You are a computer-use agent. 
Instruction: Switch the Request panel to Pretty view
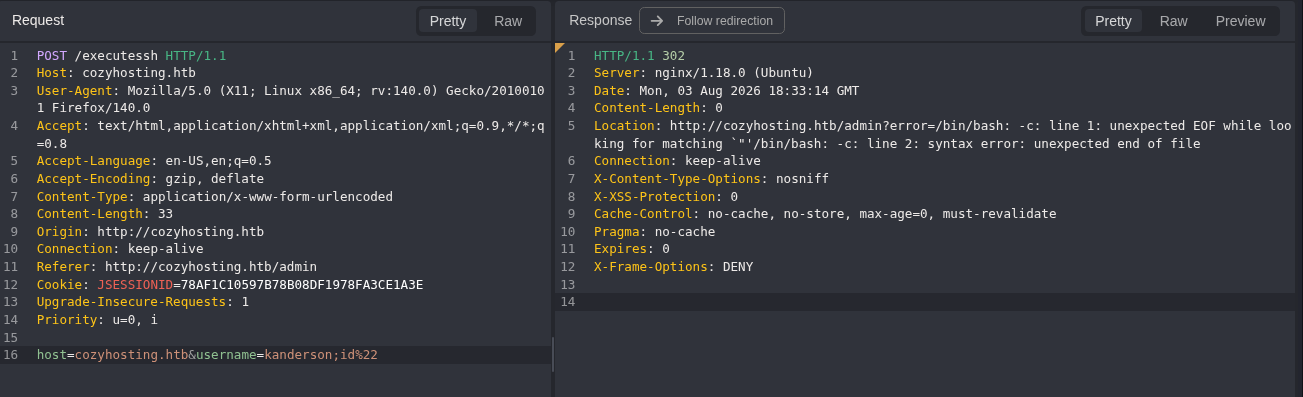pyautogui.click(x=448, y=21)
